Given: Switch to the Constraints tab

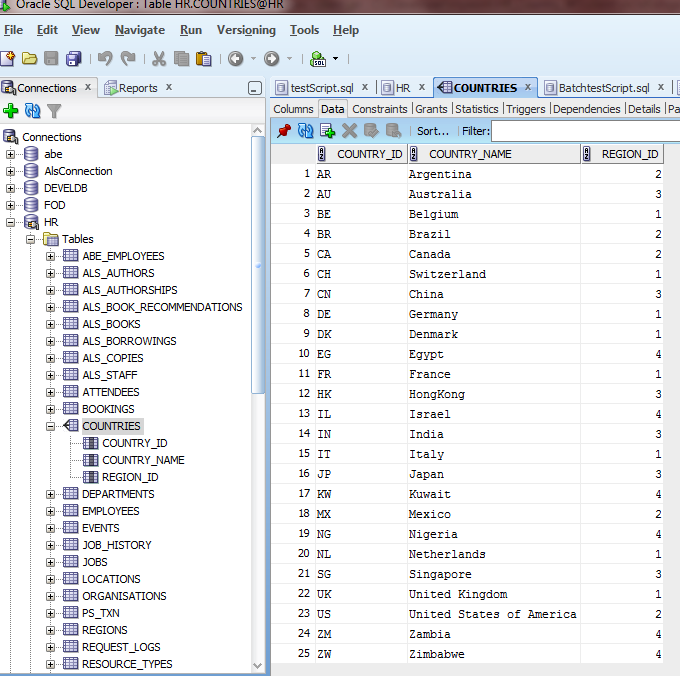Looking at the screenshot, I should (x=380, y=109).
